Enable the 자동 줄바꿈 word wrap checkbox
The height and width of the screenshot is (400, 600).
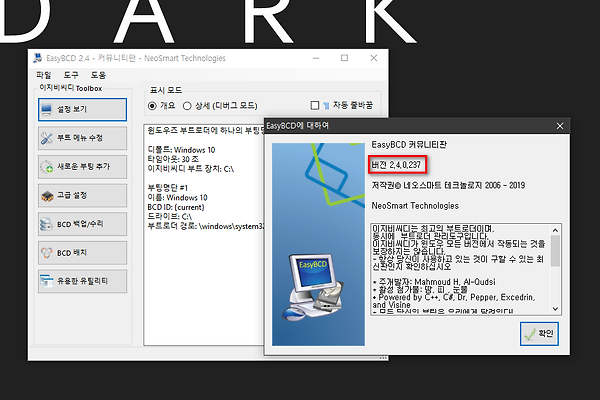pos(315,105)
